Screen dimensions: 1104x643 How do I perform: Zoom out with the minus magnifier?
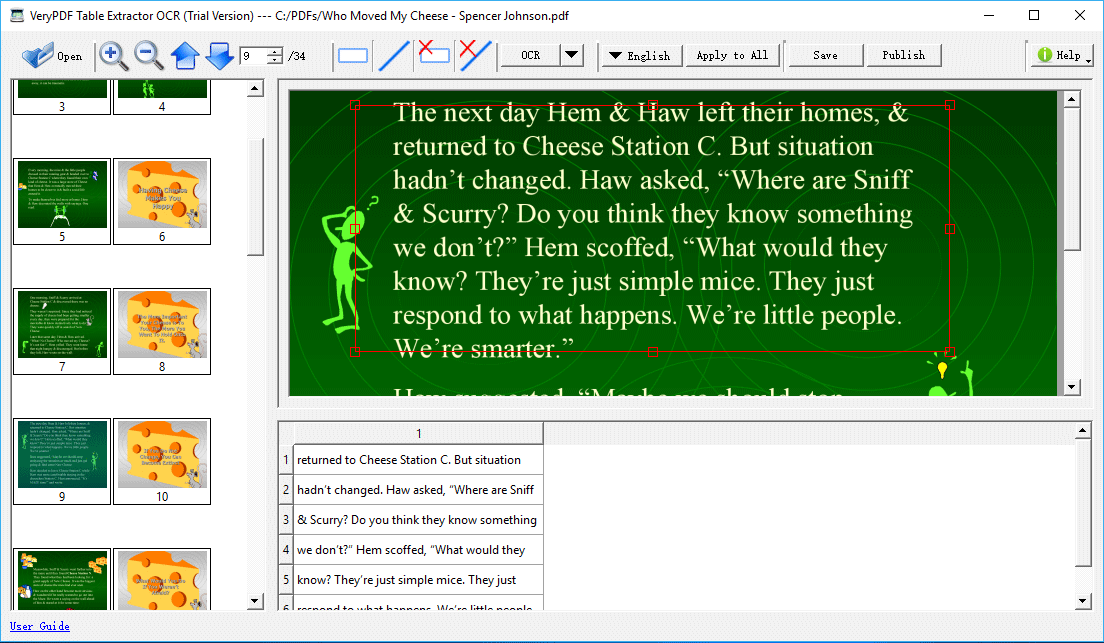coord(149,56)
